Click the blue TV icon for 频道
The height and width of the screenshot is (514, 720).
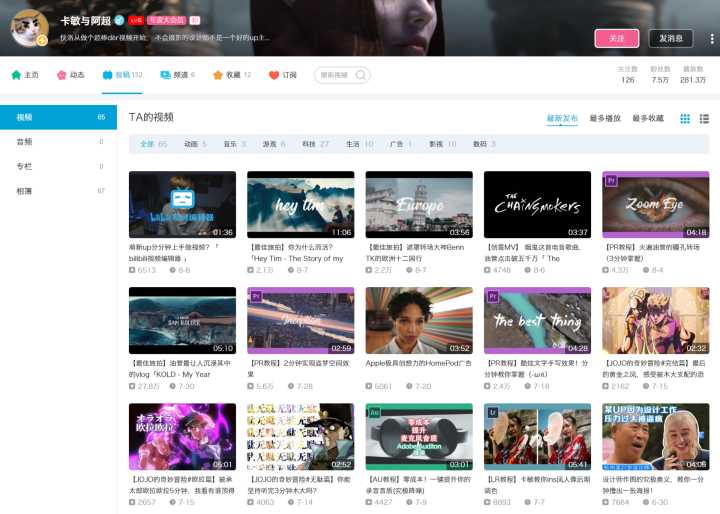pyautogui.click(x=165, y=75)
